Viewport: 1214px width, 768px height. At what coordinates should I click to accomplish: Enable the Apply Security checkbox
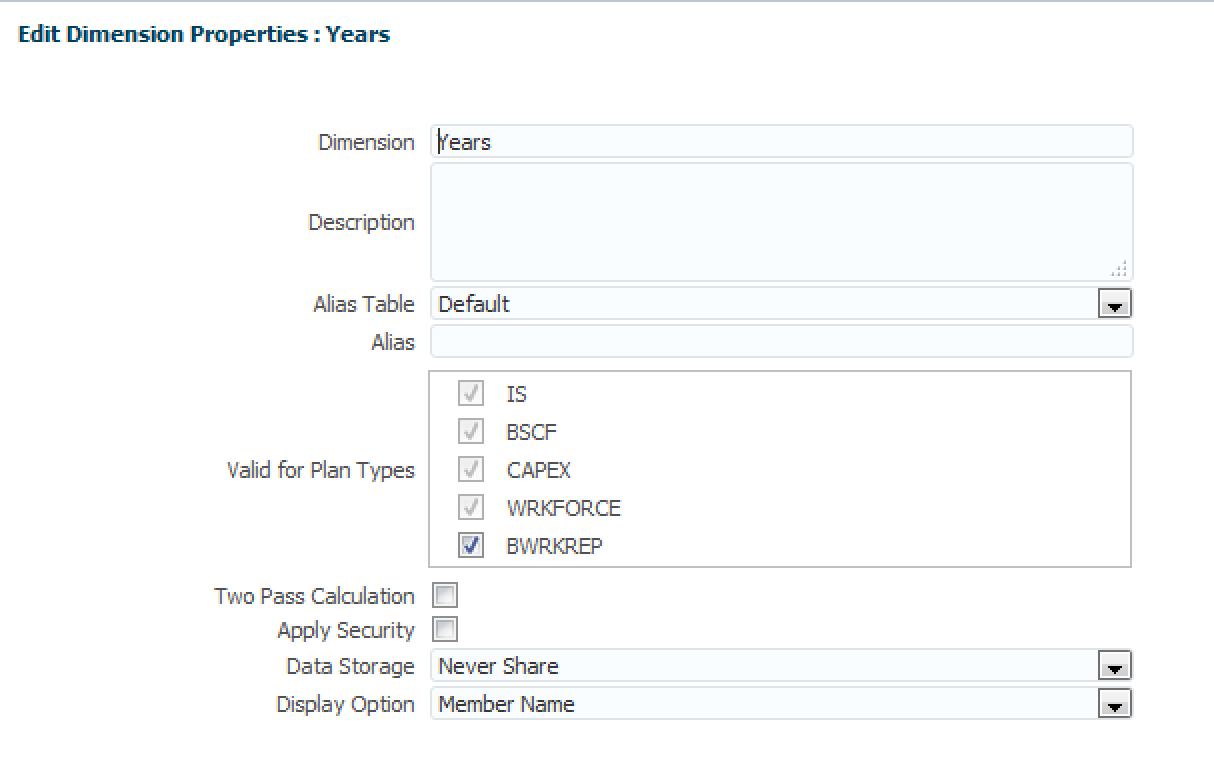click(445, 630)
